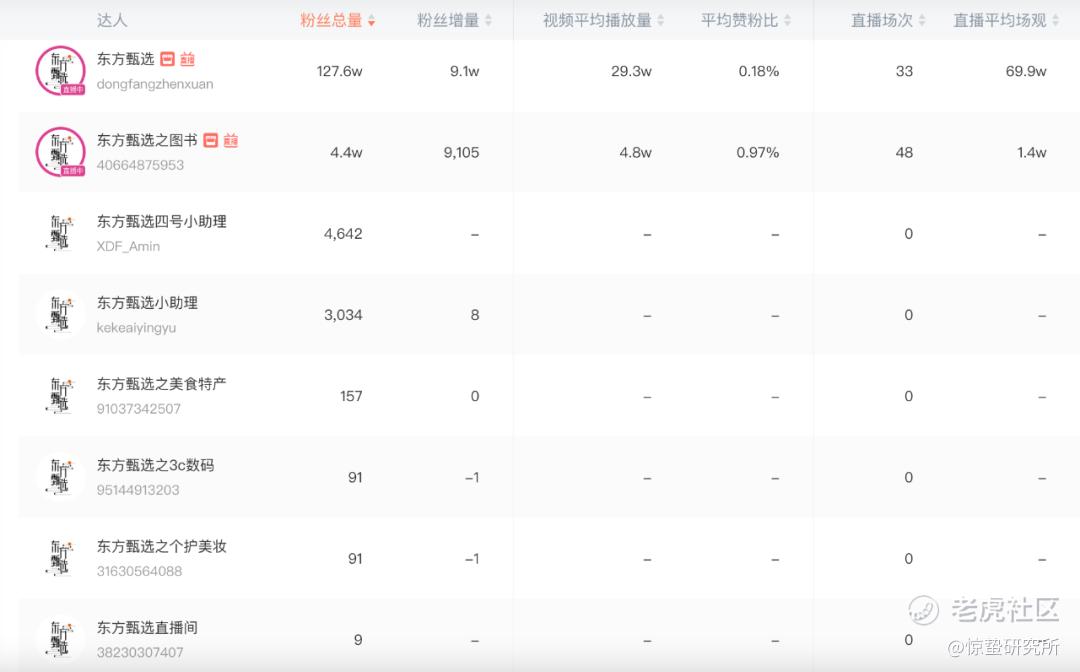Image resolution: width=1080 pixels, height=672 pixels.
Task: Click the 粉丝总量 header label
Action: click(x=331, y=21)
